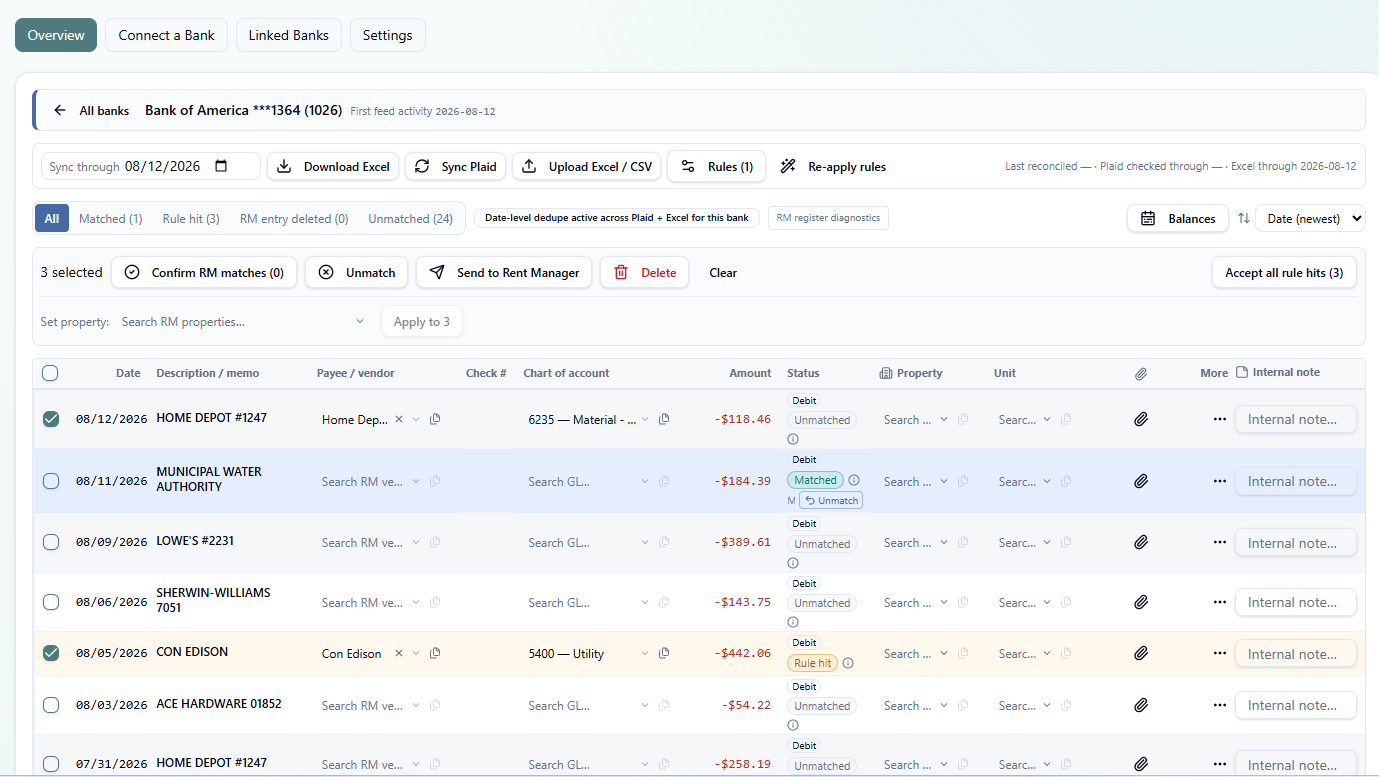Screen dimensions: 1379x777
Task: Uncheck the HOME DEPOT 08/12 row checkbox
Action: coord(51,419)
